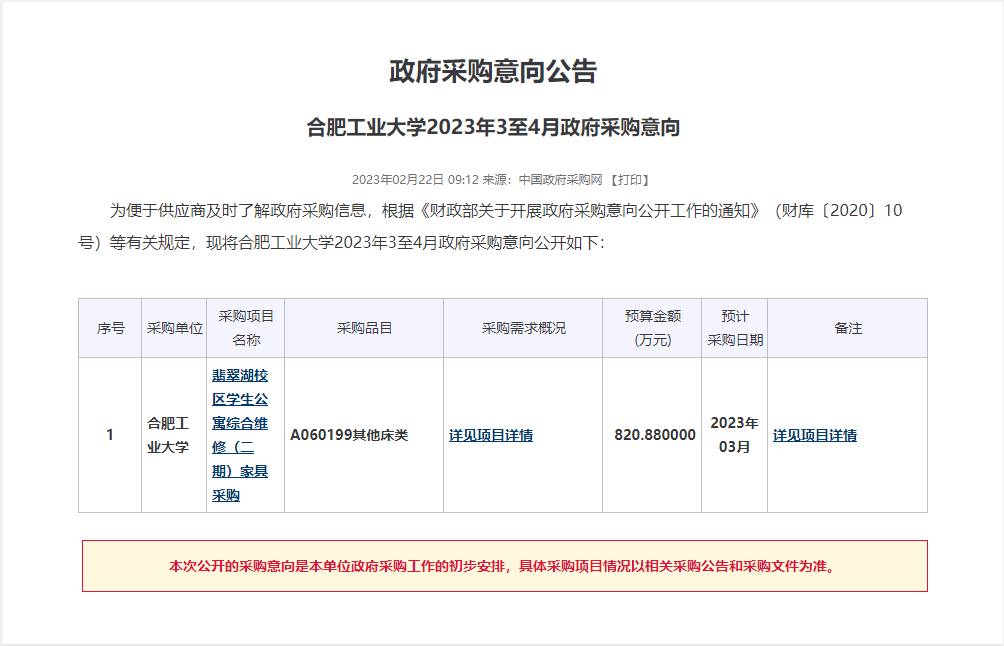This screenshot has height=646, width=1004.
Task: Select the 采购品目 column header
Action: click(364, 328)
